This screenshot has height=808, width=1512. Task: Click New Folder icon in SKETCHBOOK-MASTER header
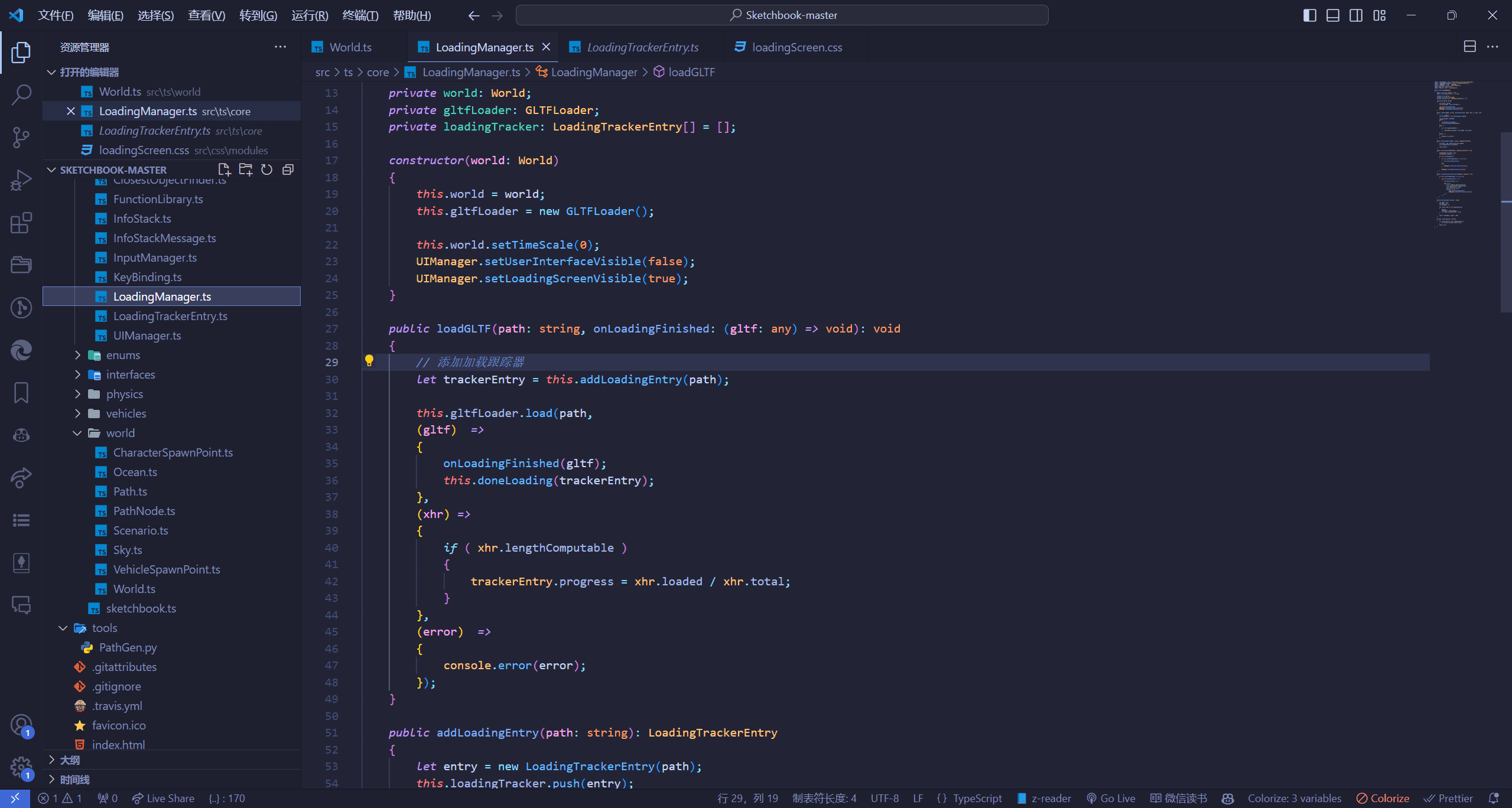[x=245, y=170]
